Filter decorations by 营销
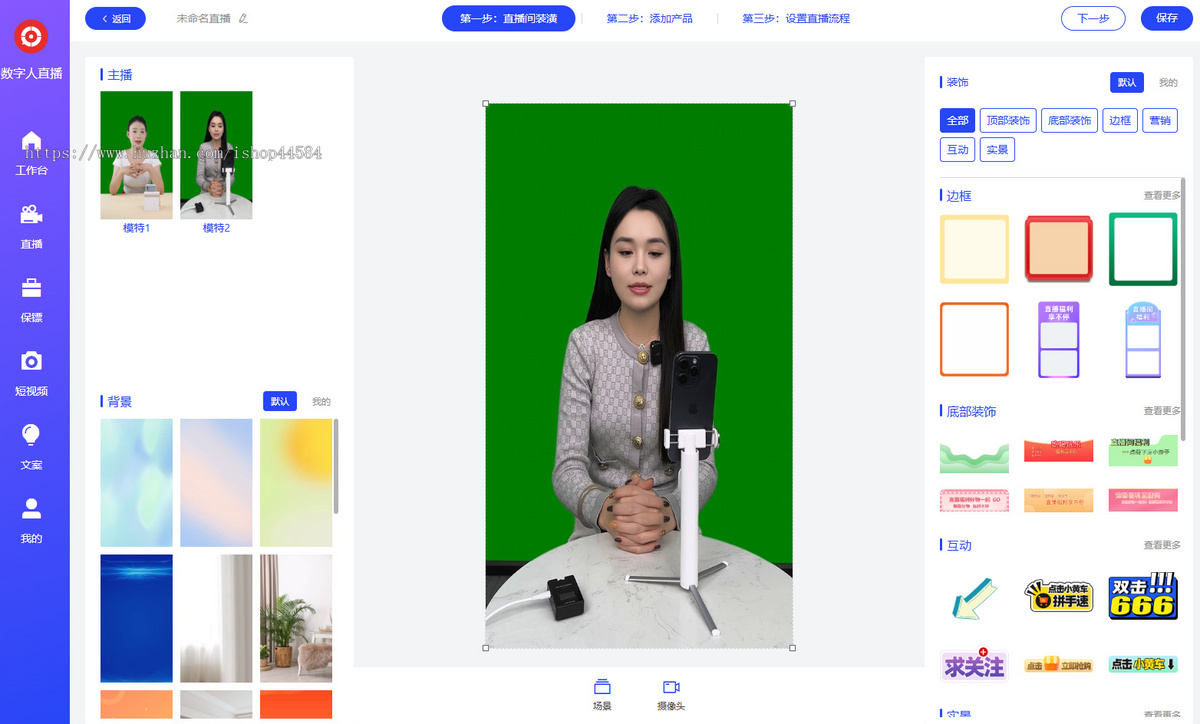1200x724 pixels. [1160, 120]
